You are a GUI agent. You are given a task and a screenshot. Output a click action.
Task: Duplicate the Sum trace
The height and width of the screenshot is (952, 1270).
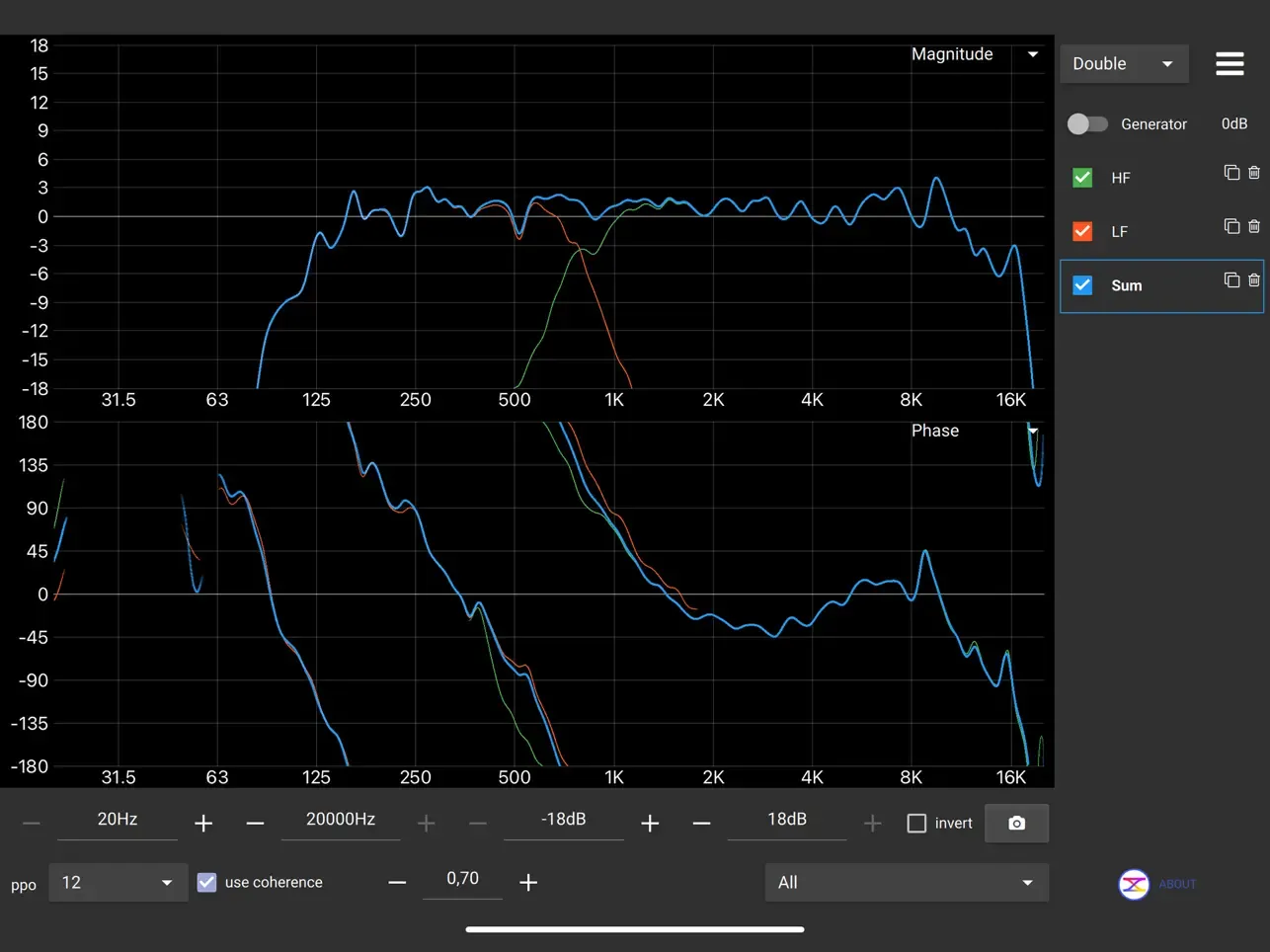pyautogui.click(x=1230, y=279)
